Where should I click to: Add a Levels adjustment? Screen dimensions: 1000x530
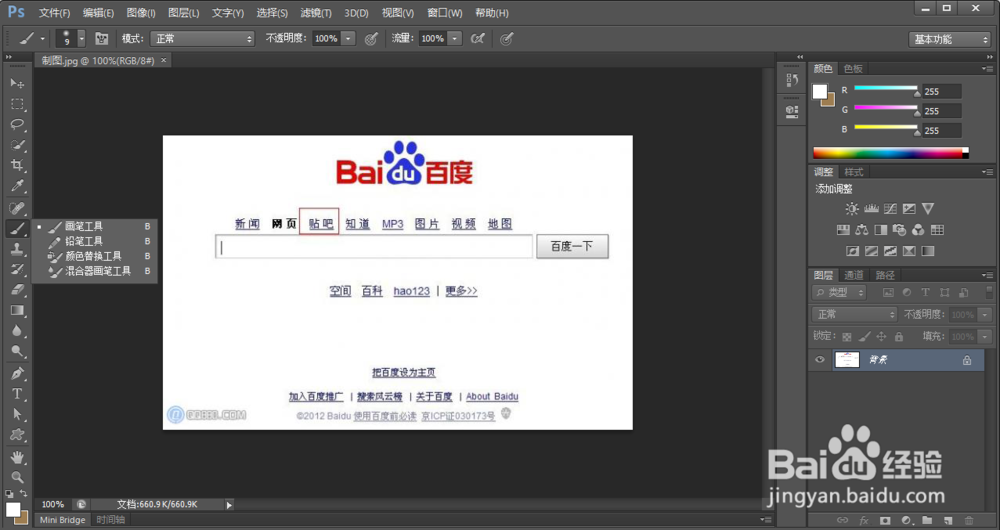871,209
